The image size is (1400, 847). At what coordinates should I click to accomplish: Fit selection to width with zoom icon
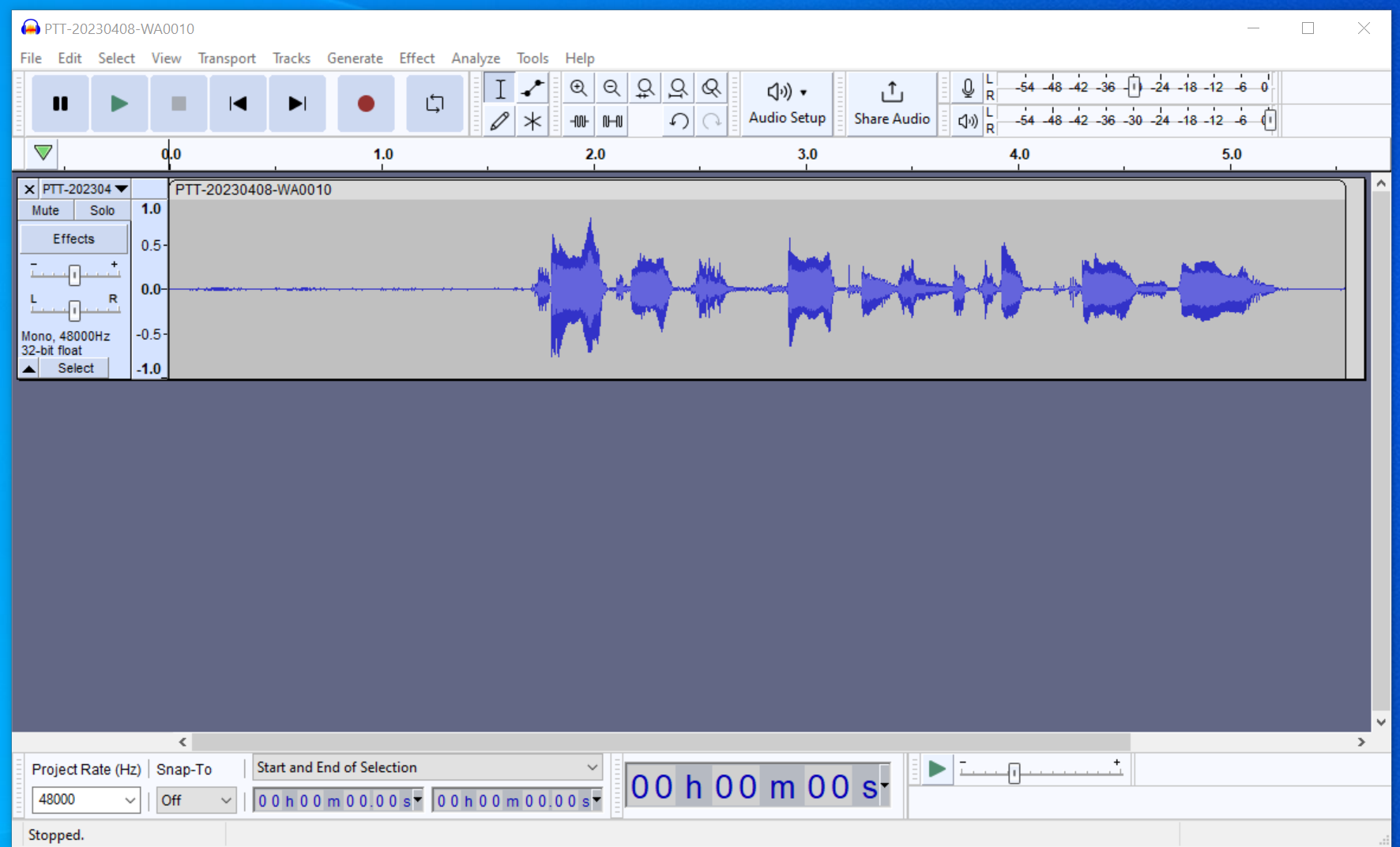645,88
